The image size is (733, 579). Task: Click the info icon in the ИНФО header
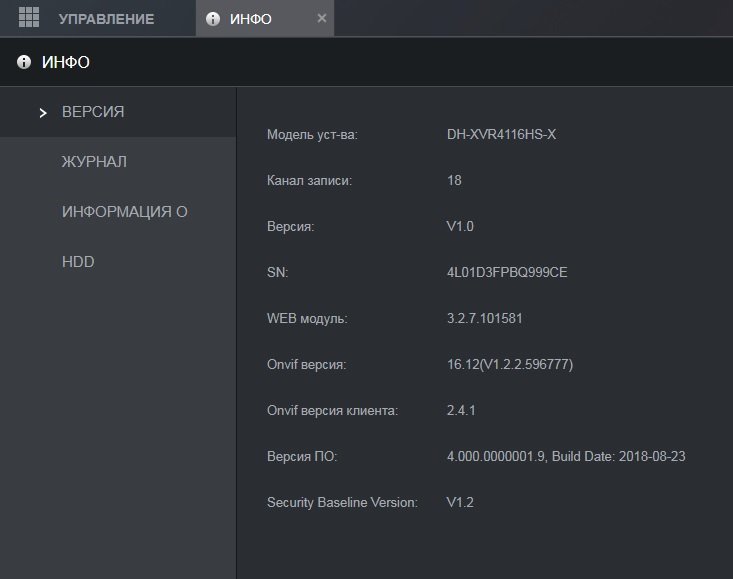[24, 63]
